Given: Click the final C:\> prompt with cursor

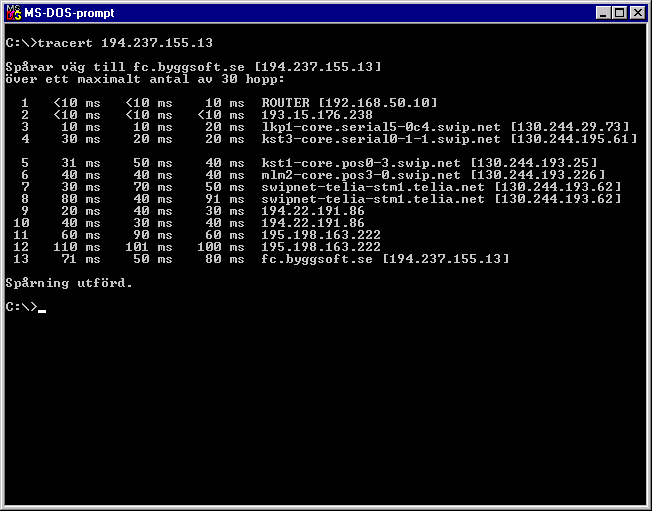Looking at the screenshot, I should (26, 307).
